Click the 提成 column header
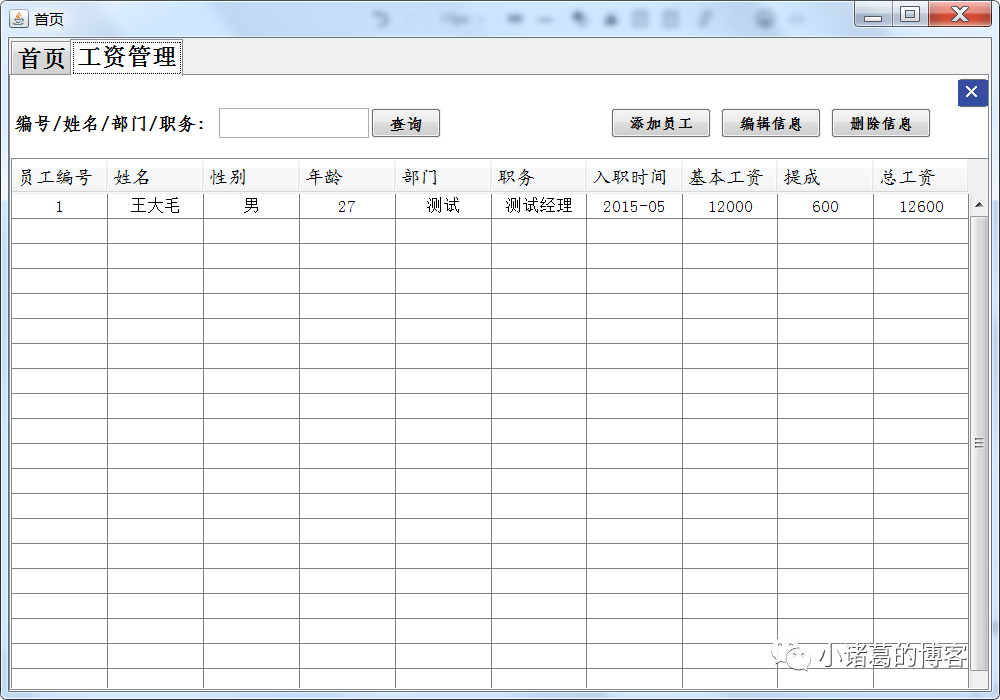The width and height of the screenshot is (1000, 700). [x=825, y=177]
